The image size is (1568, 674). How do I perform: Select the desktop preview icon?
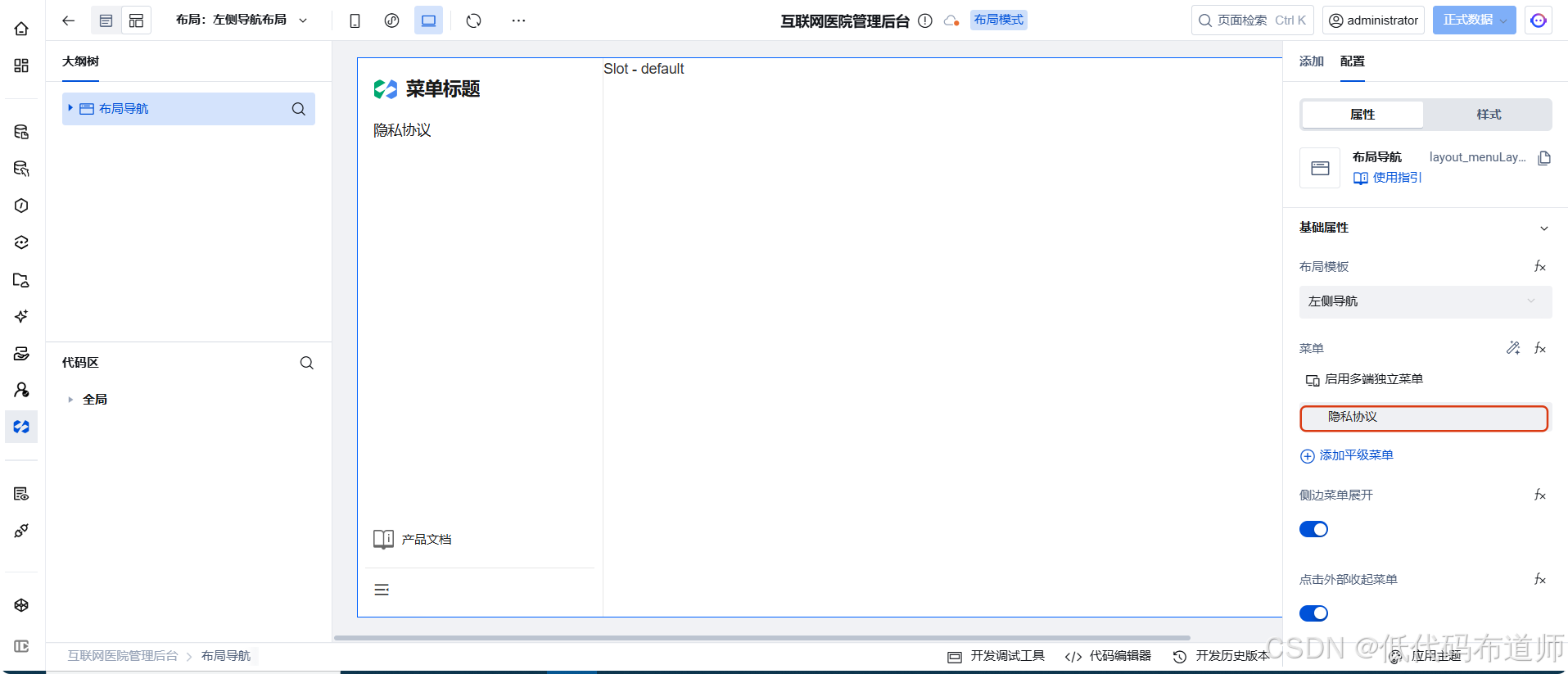pos(428,20)
